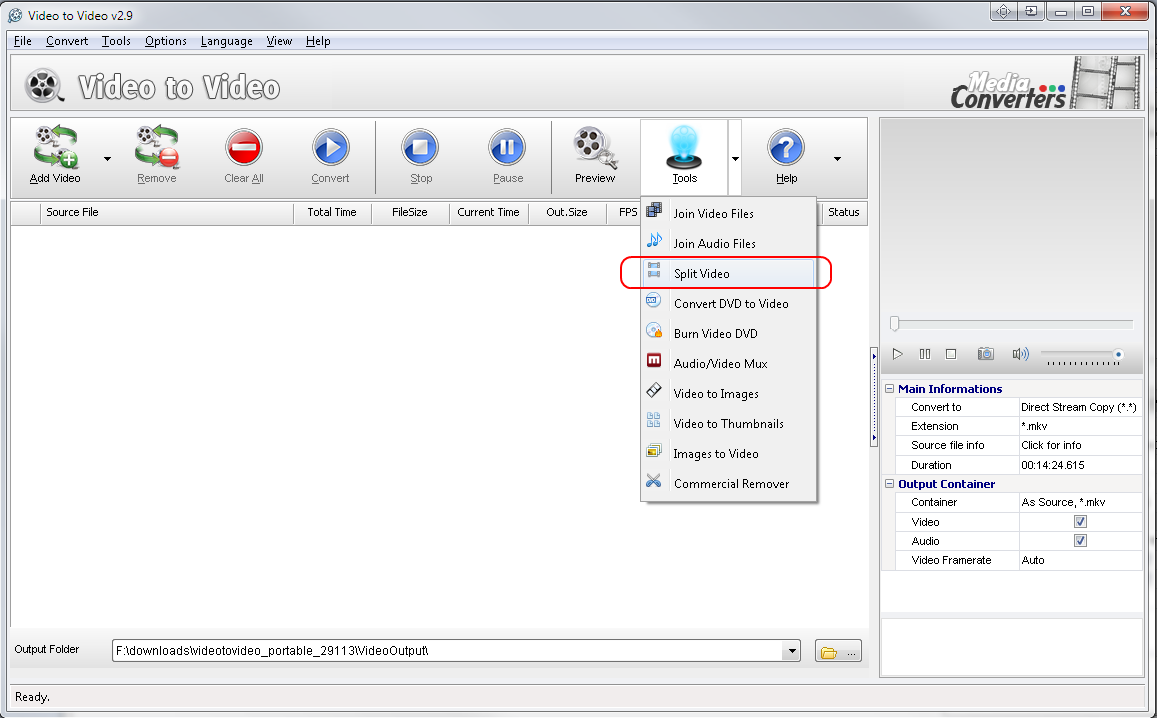Browse for output folder button
The width and height of the screenshot is (1157, 718).
tap(838, 652)
